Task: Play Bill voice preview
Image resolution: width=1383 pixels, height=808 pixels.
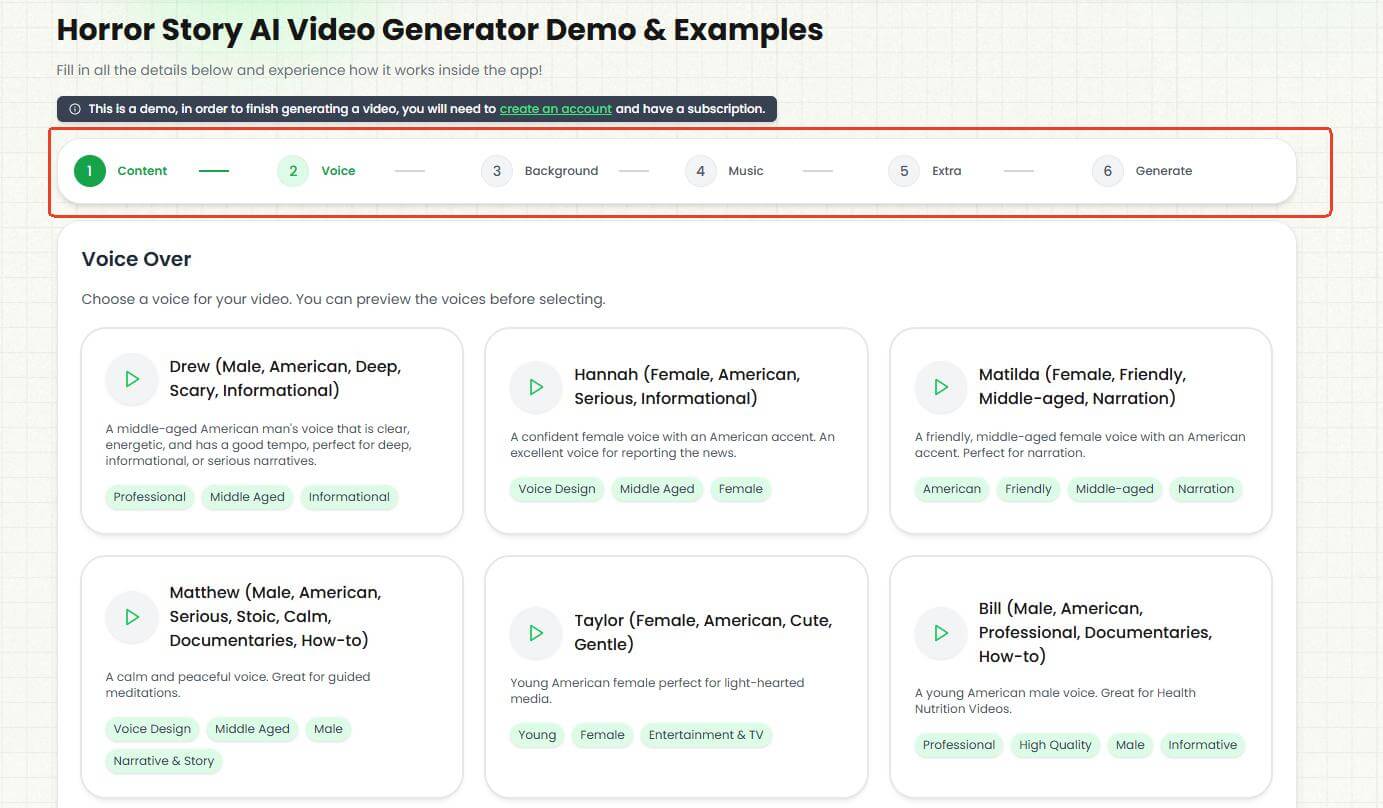Action: click(x=941, y=633)
